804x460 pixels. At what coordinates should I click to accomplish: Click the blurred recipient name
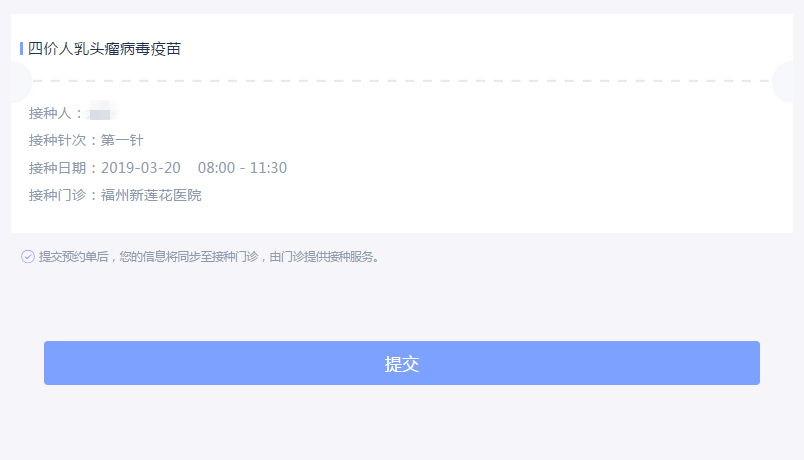point(103,112)
